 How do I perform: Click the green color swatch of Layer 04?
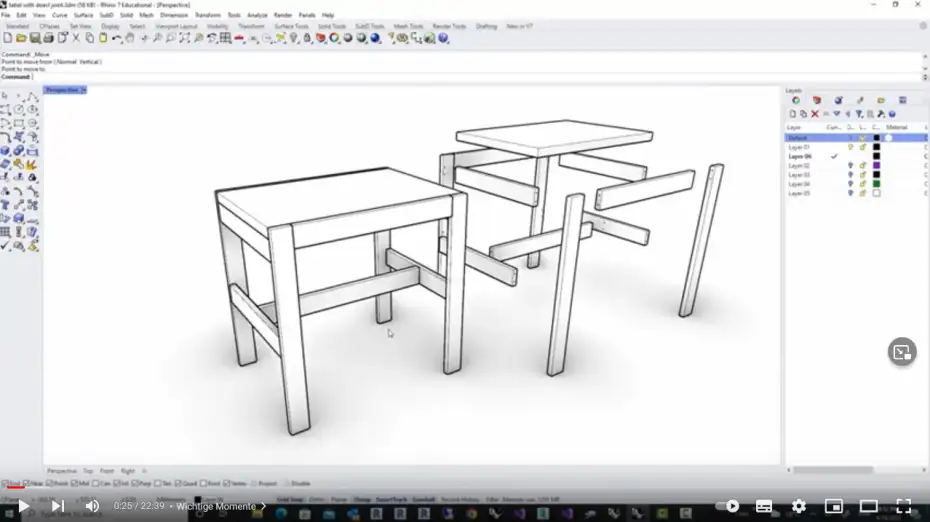click(876, 184)
